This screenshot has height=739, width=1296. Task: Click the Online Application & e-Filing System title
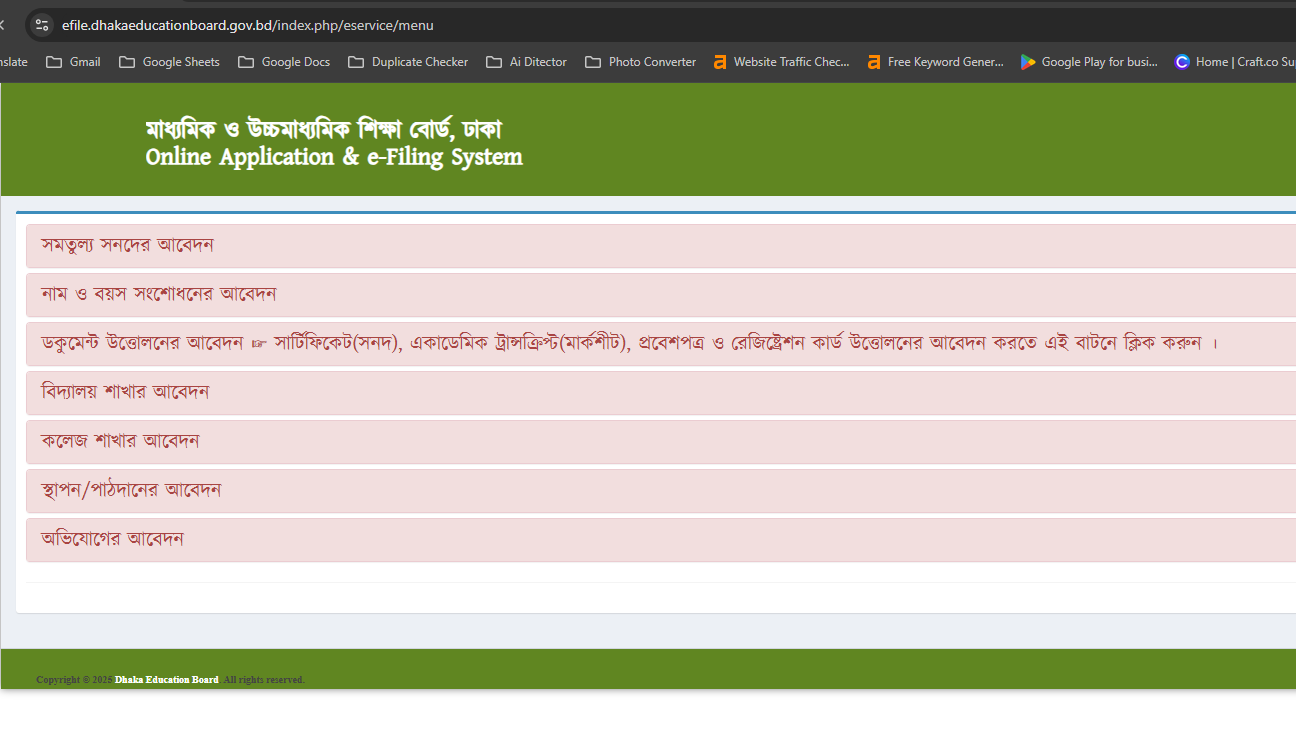pos(334,158)
